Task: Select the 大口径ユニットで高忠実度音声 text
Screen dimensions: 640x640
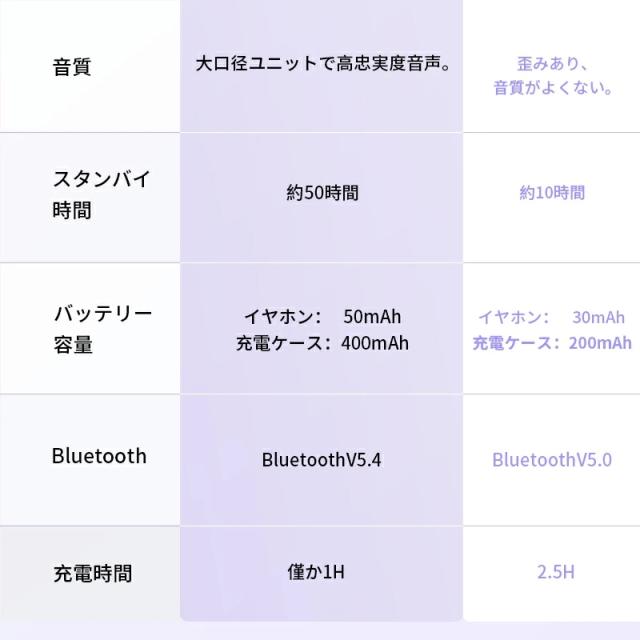Action: (321, 64)
